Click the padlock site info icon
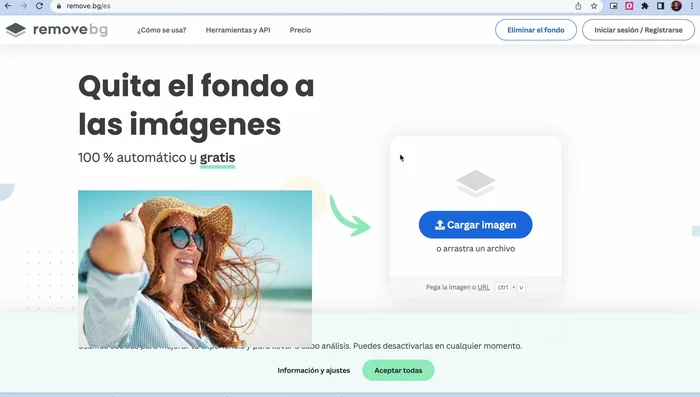 click(58, 6)
